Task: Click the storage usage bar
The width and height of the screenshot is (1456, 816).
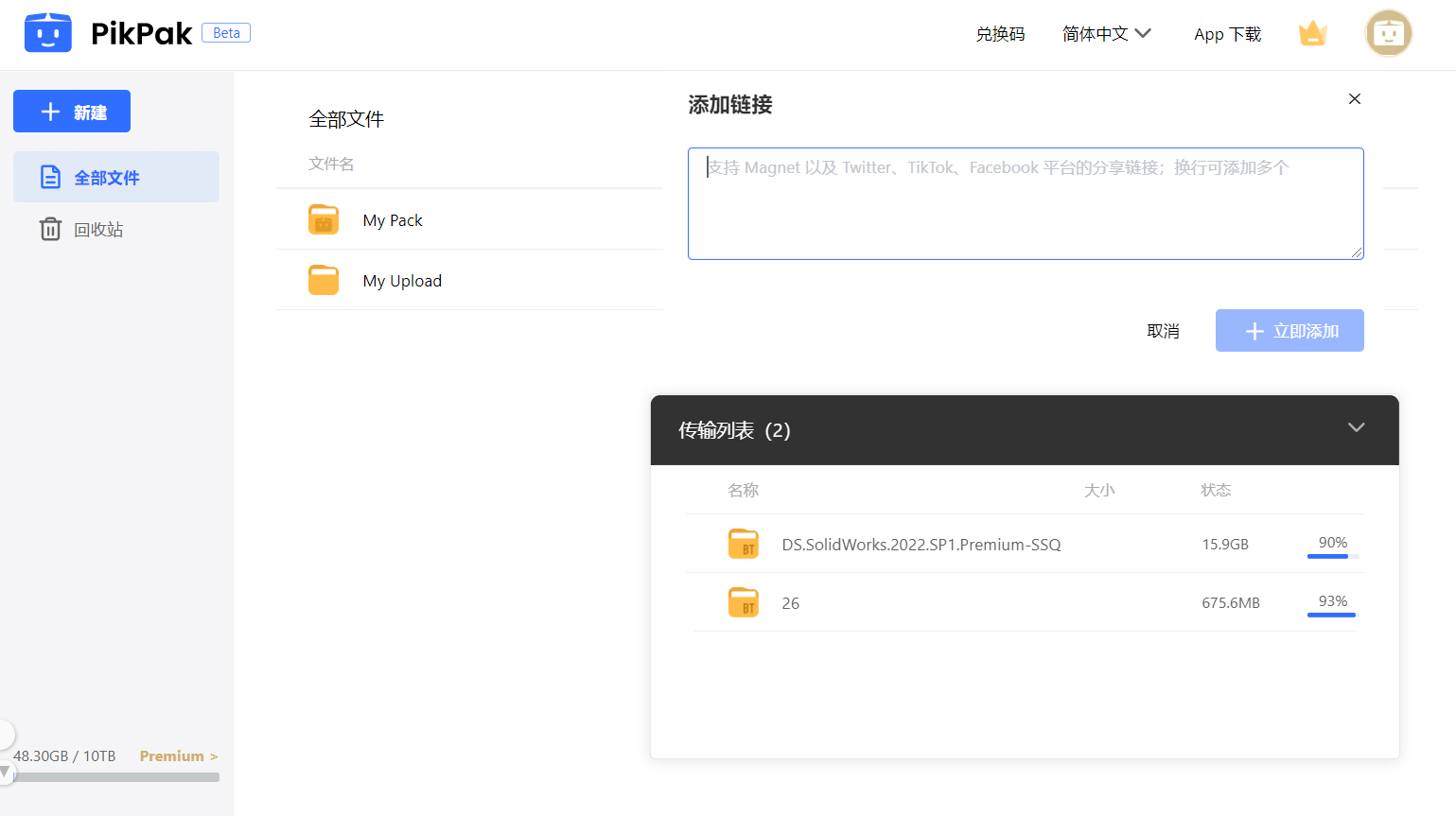Action: [116, 777]
